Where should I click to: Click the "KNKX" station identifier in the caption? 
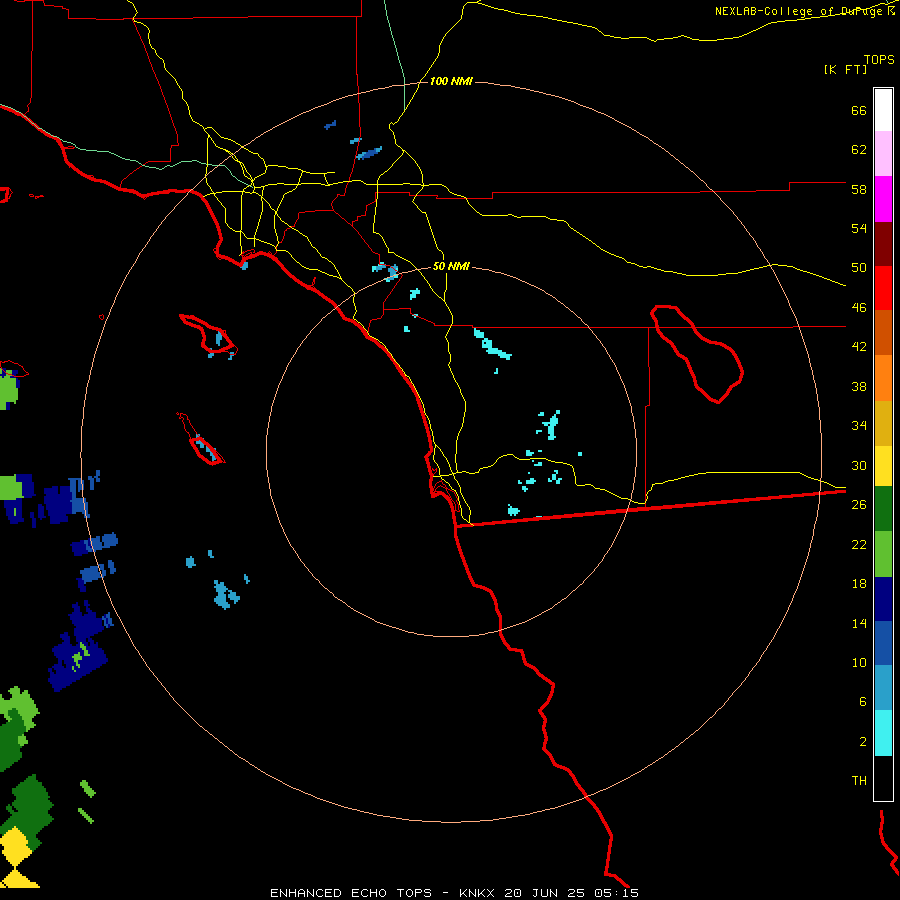[479, 893]
